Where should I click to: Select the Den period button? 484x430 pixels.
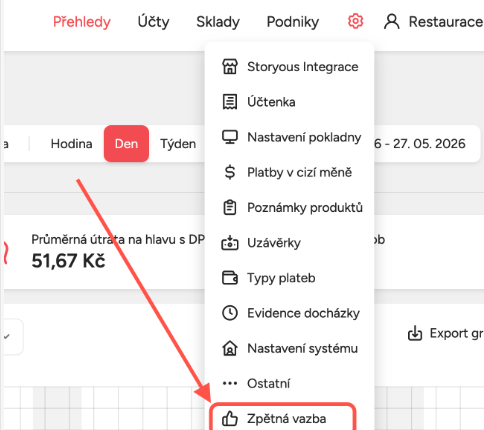tap(126, 144)
